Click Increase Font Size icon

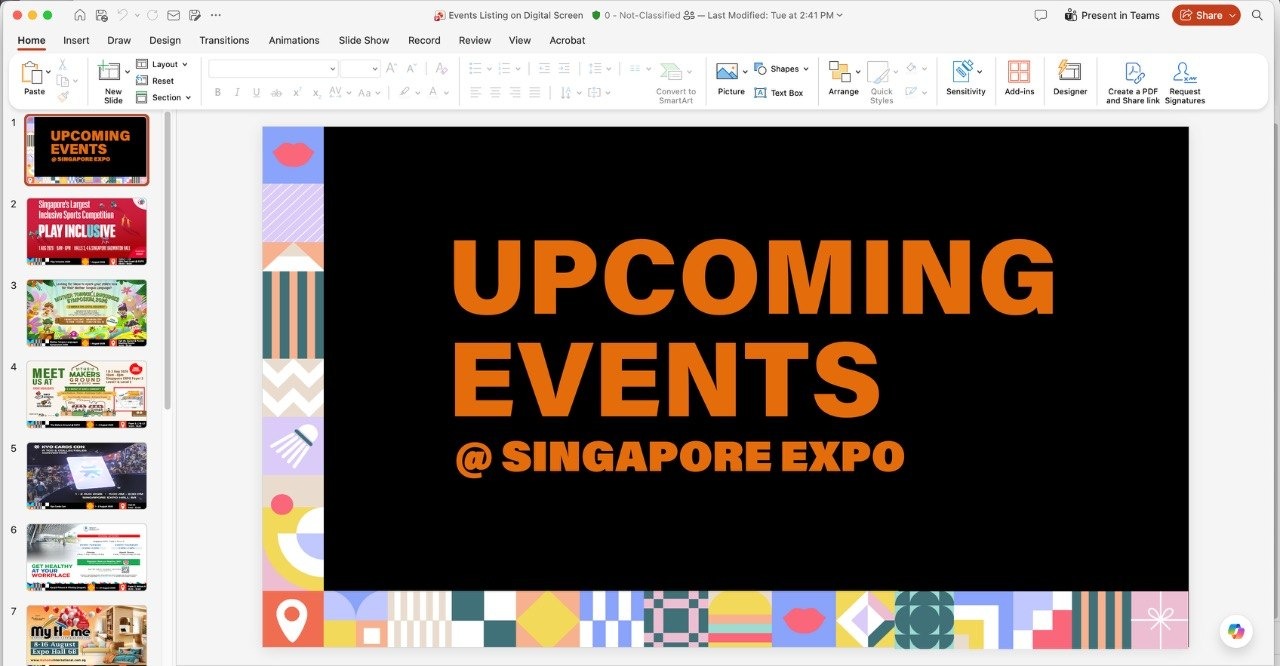click(x=391, y=68)
